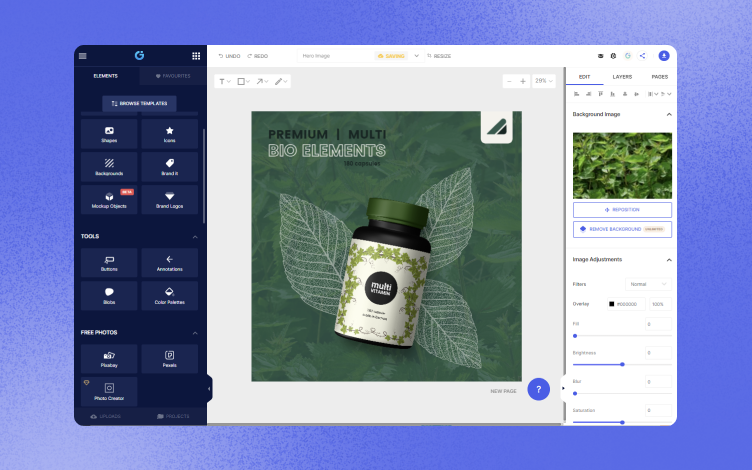The height and width of the screenshot is (470, 752).
Task: Open the arrow tool dropdown
Action: 262,82
